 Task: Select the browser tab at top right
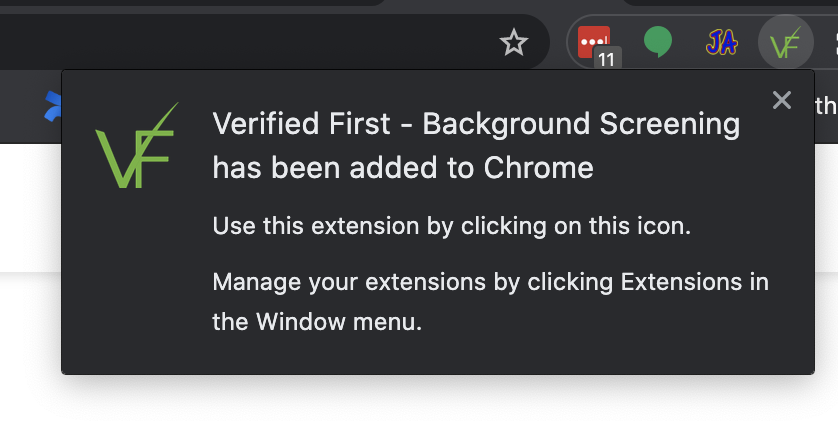tap(730, 3)
